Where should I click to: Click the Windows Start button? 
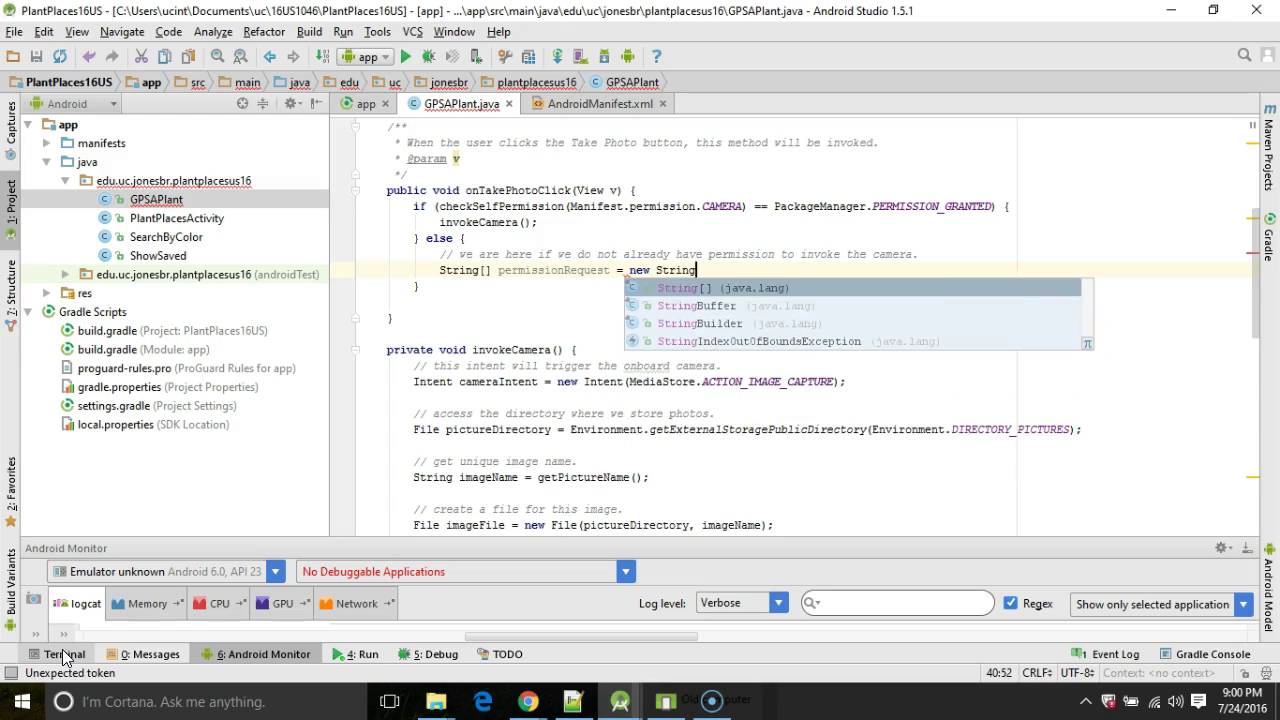[x=22, y=701]
